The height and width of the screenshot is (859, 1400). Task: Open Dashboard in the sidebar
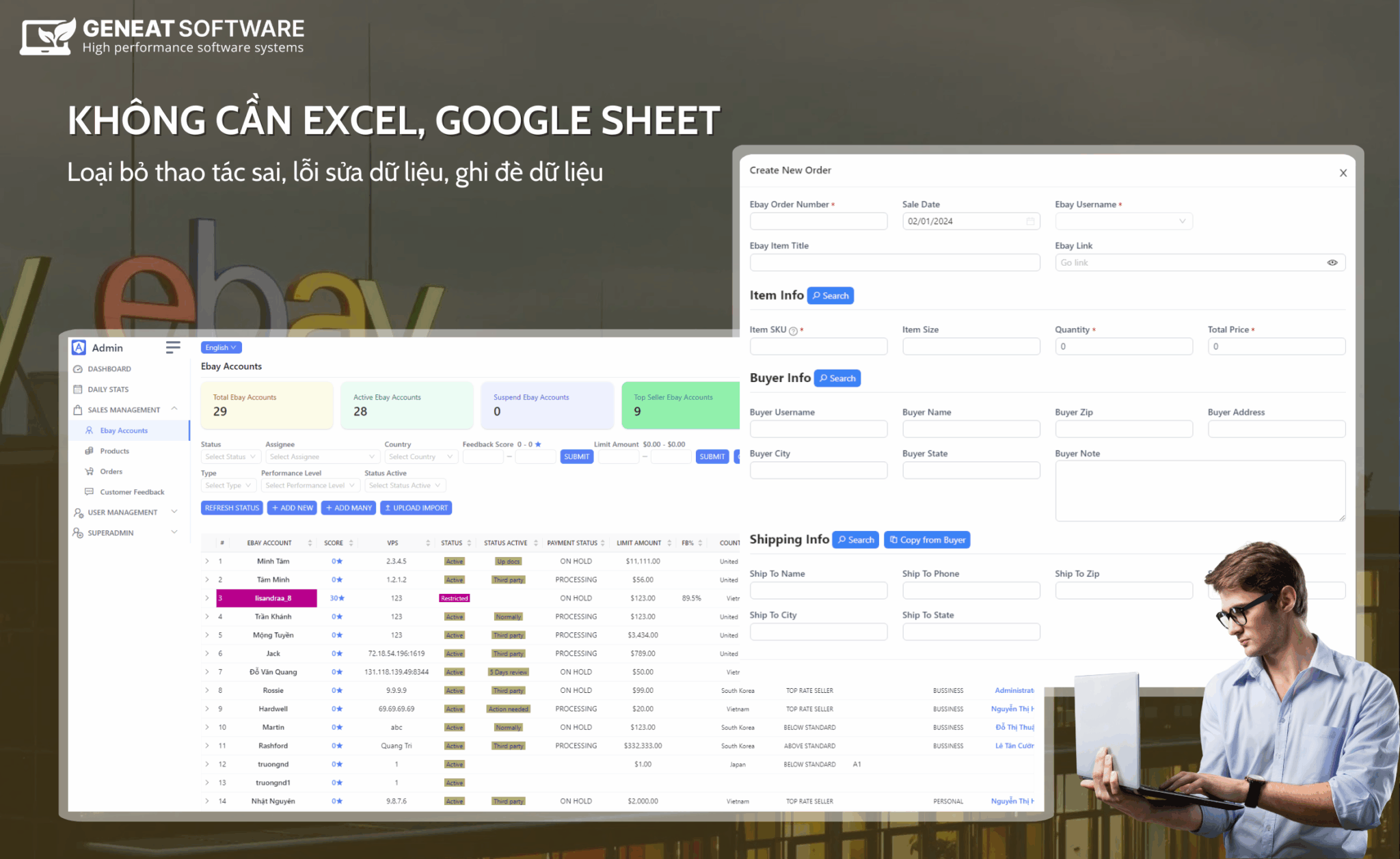point(109,369)
